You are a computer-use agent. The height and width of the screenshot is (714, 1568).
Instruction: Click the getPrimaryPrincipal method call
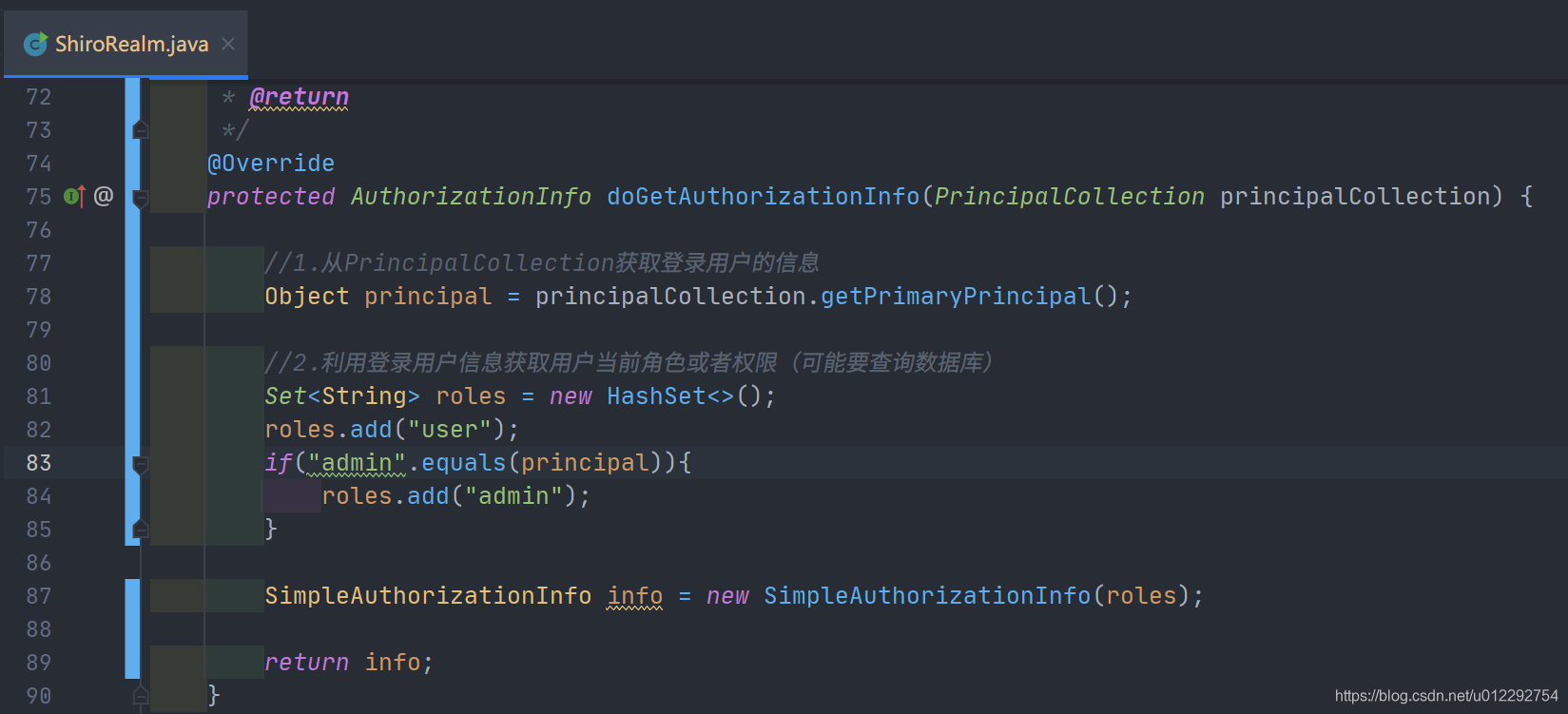pos(956,297)
